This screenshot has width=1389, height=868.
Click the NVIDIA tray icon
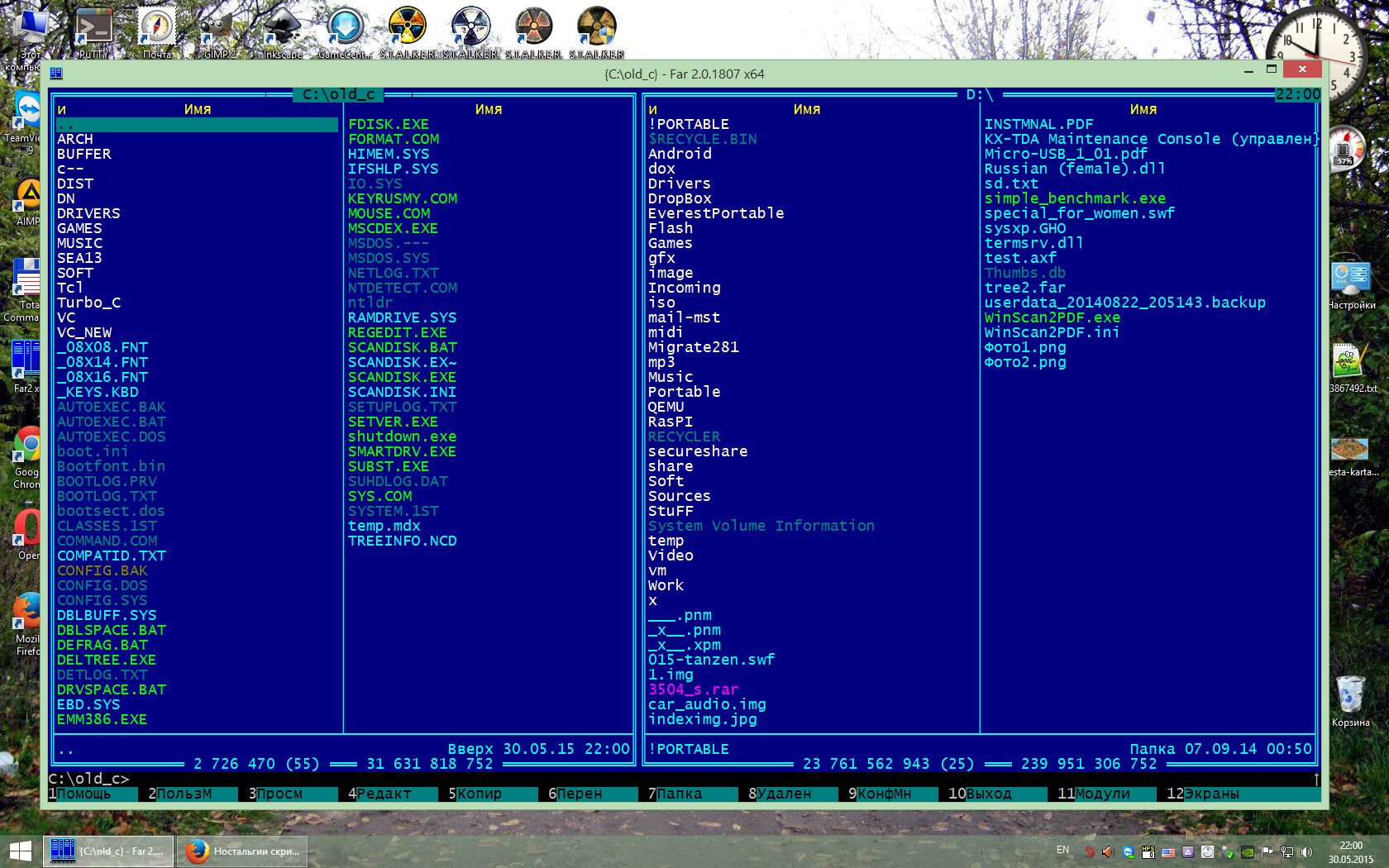[x=1248, y=851]
